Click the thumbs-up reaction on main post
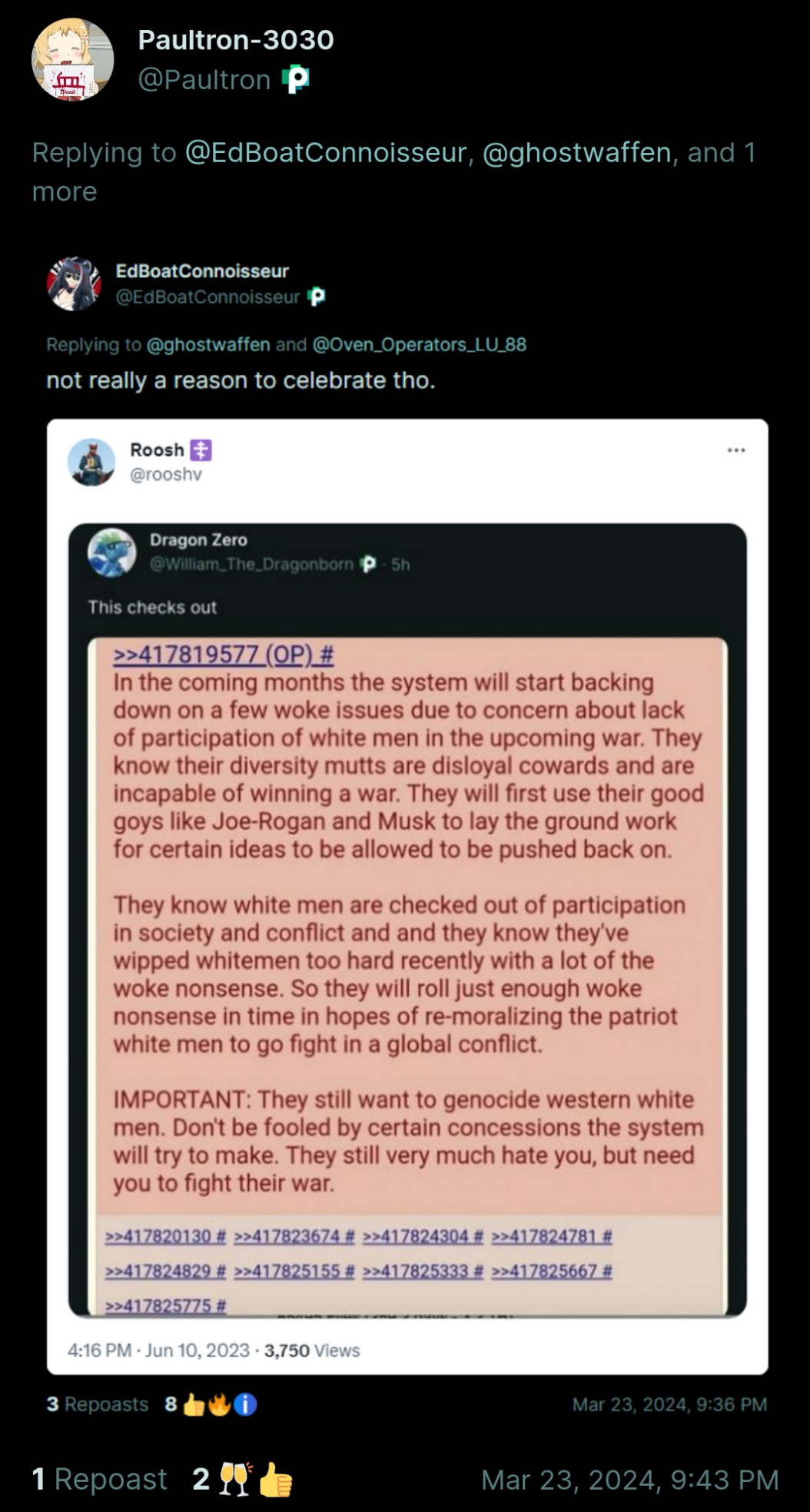The width and height of the screenshot is (810, 1512). (277, 1480)
